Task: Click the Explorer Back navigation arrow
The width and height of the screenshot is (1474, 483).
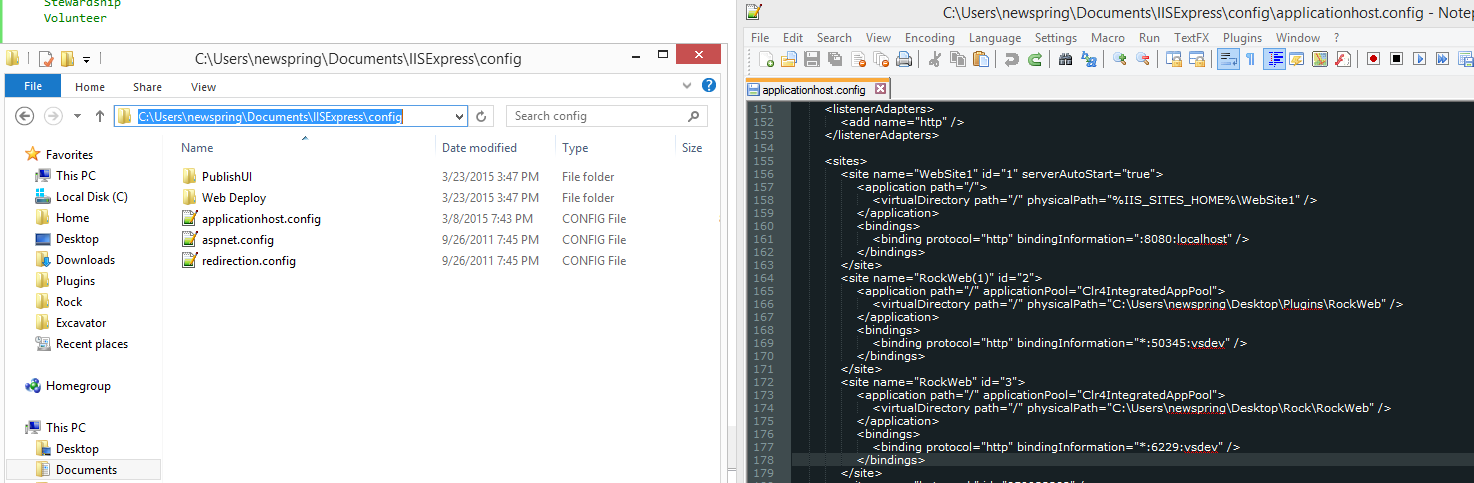Action: [26, 116]
